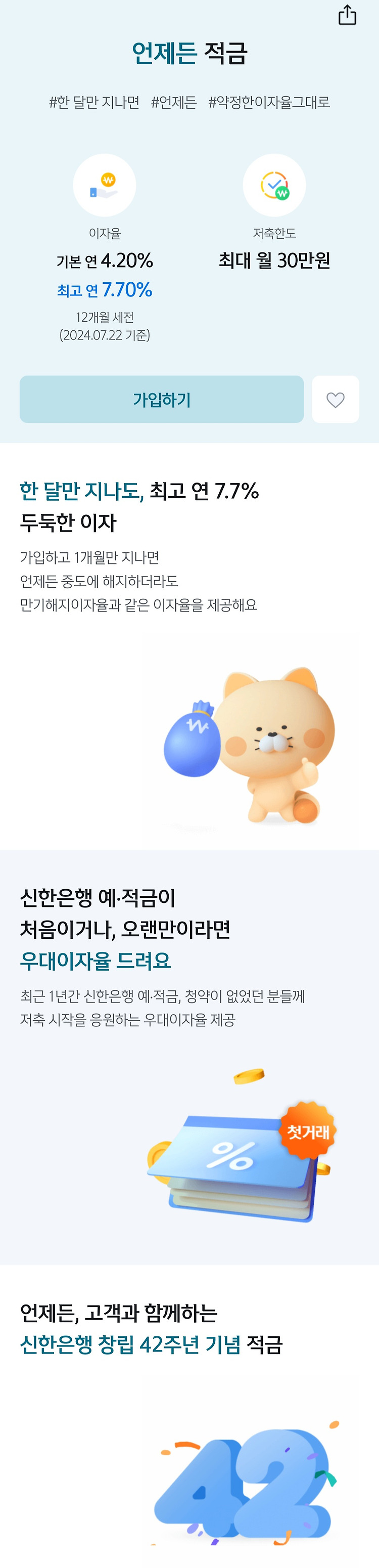
Task: Click 신한은행 창립 42주년 기념 heading
Action: coord(130,1344)
